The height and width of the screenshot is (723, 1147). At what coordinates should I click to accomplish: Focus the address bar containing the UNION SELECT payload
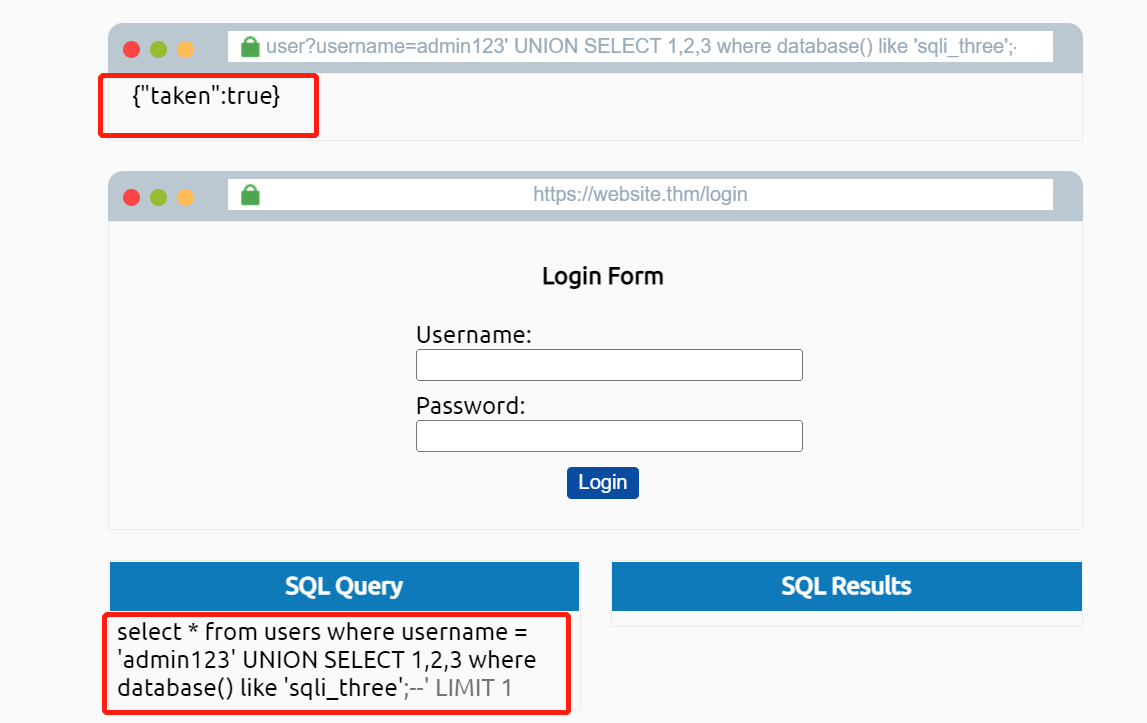click(x=640, y=47)
